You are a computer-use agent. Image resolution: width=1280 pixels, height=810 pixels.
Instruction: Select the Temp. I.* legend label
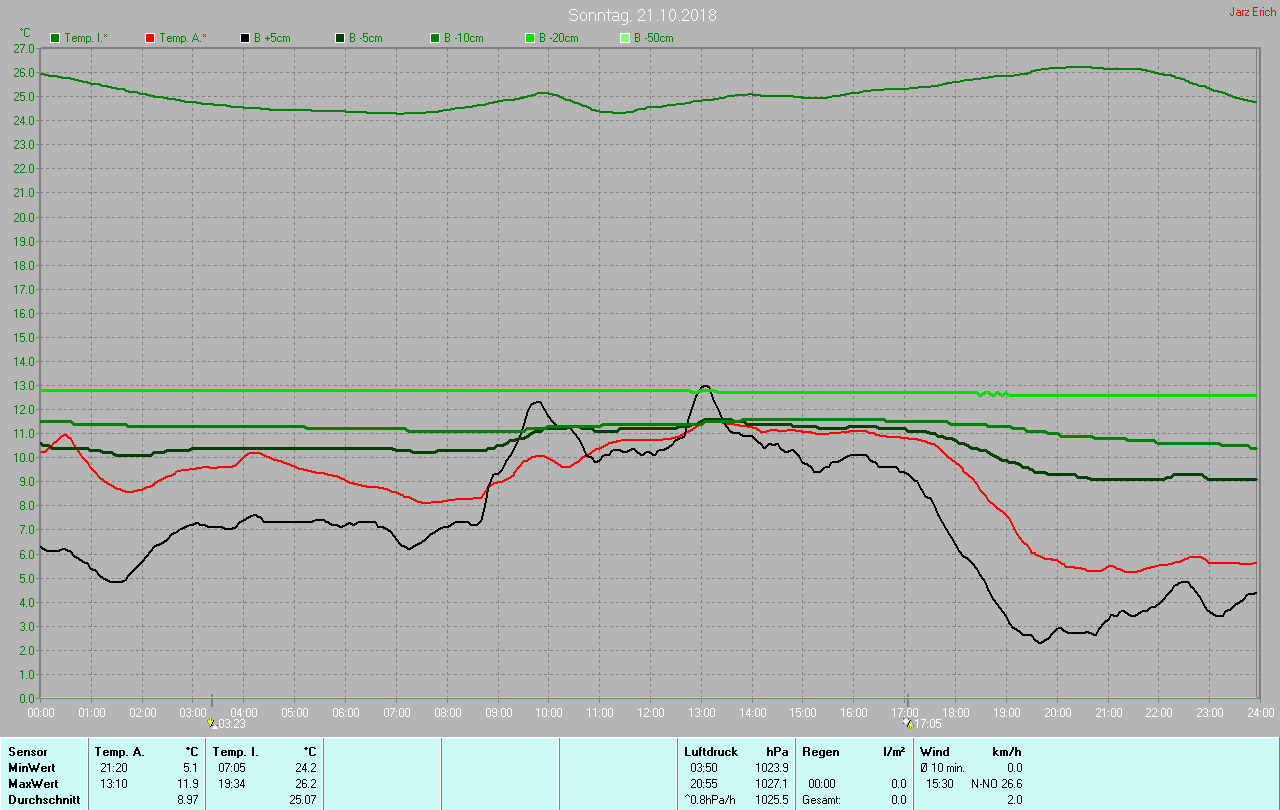tap(87, 38)
